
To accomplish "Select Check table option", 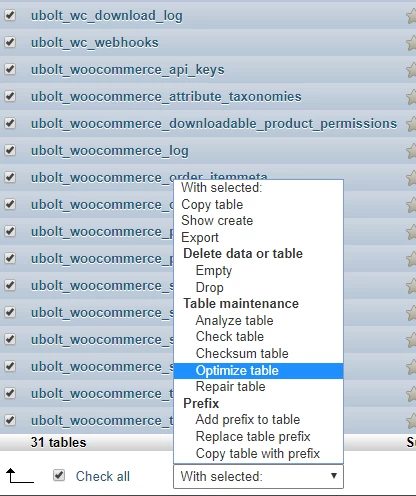I will (258, 337).
